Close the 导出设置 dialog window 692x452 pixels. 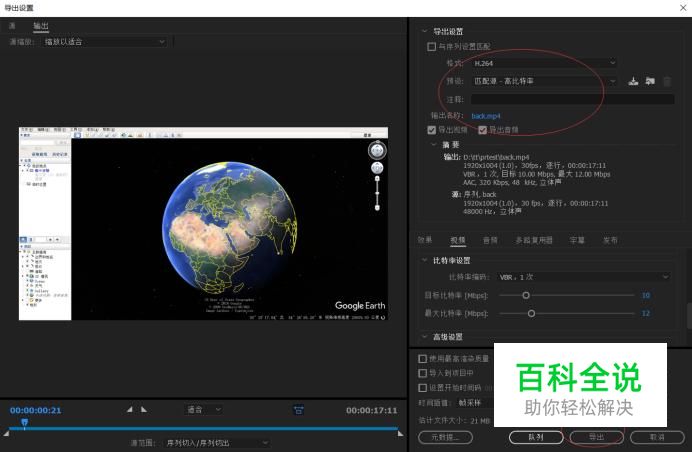[683, 8]
